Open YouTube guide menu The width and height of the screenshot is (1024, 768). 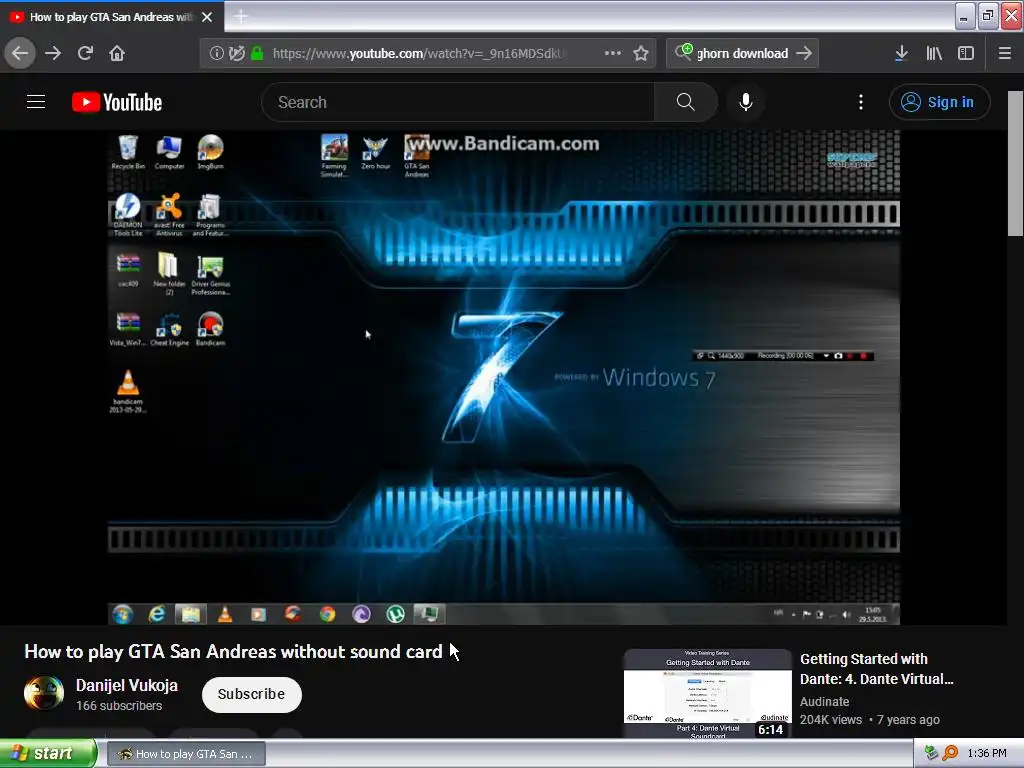[x=36, y=102]
